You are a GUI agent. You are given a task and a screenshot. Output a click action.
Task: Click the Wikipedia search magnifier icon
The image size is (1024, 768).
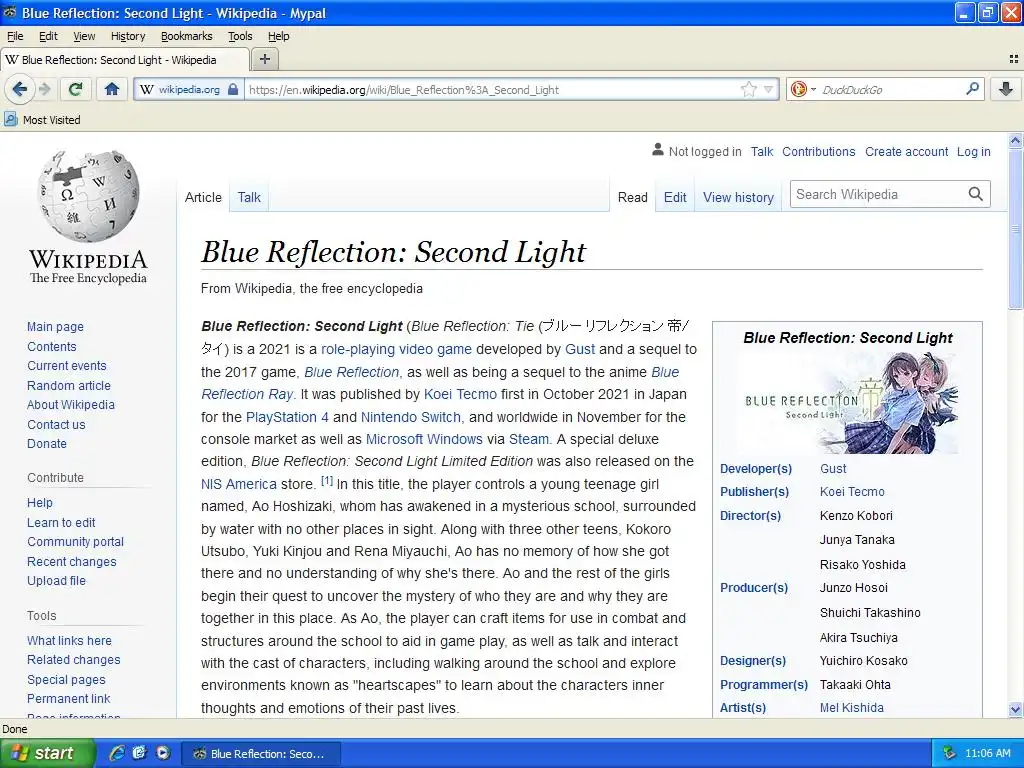tap(976, 194)
